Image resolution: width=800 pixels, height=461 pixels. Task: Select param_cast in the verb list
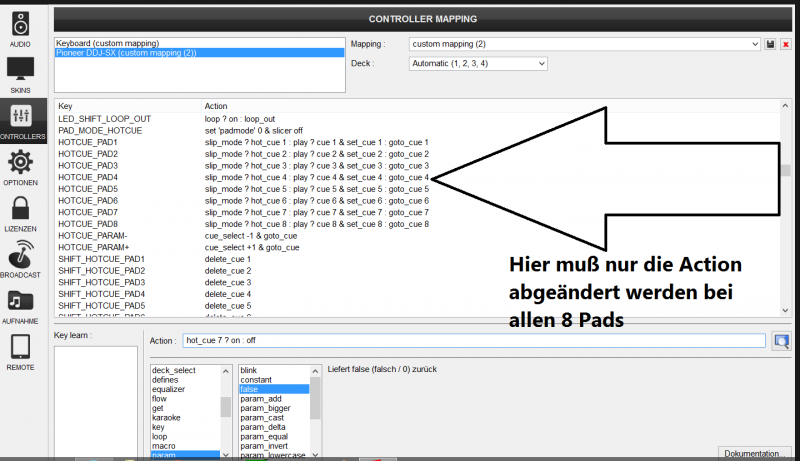click(274, 418)
